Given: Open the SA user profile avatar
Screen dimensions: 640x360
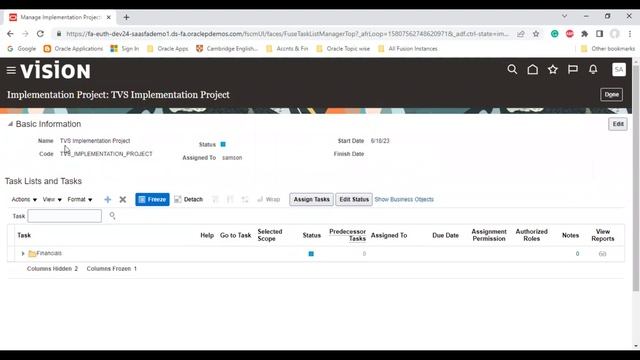Looking at the screenshot, I should click(x=619, y=69).
